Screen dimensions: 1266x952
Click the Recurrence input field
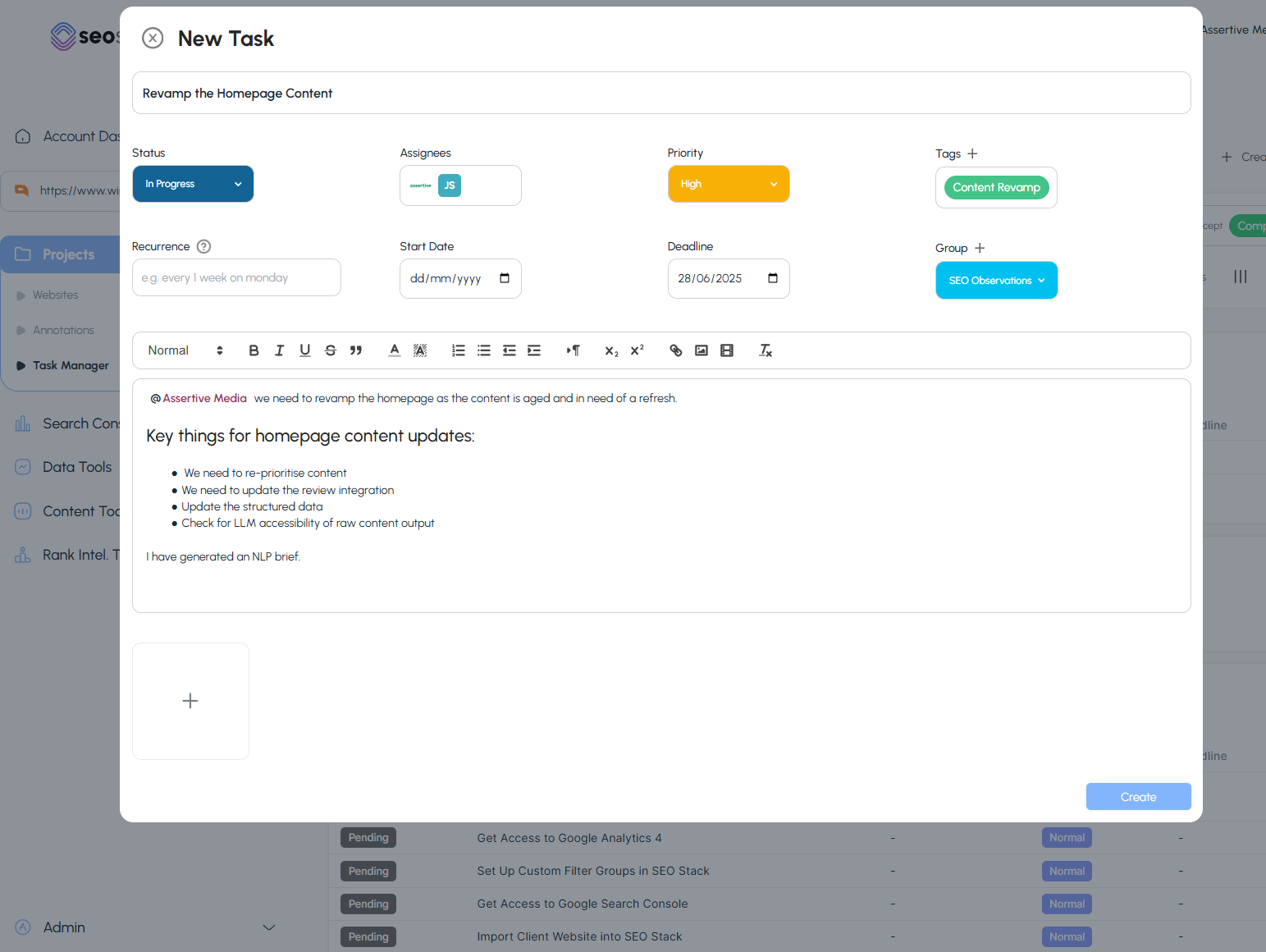pyautogui.click(x=236, y=277)
